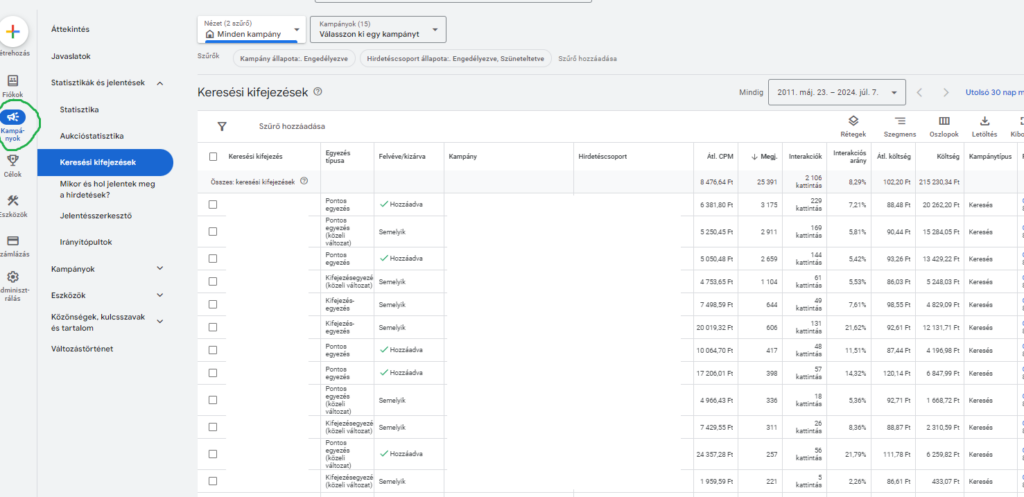Select Aukcióstatisztika in the side menu

93,135
